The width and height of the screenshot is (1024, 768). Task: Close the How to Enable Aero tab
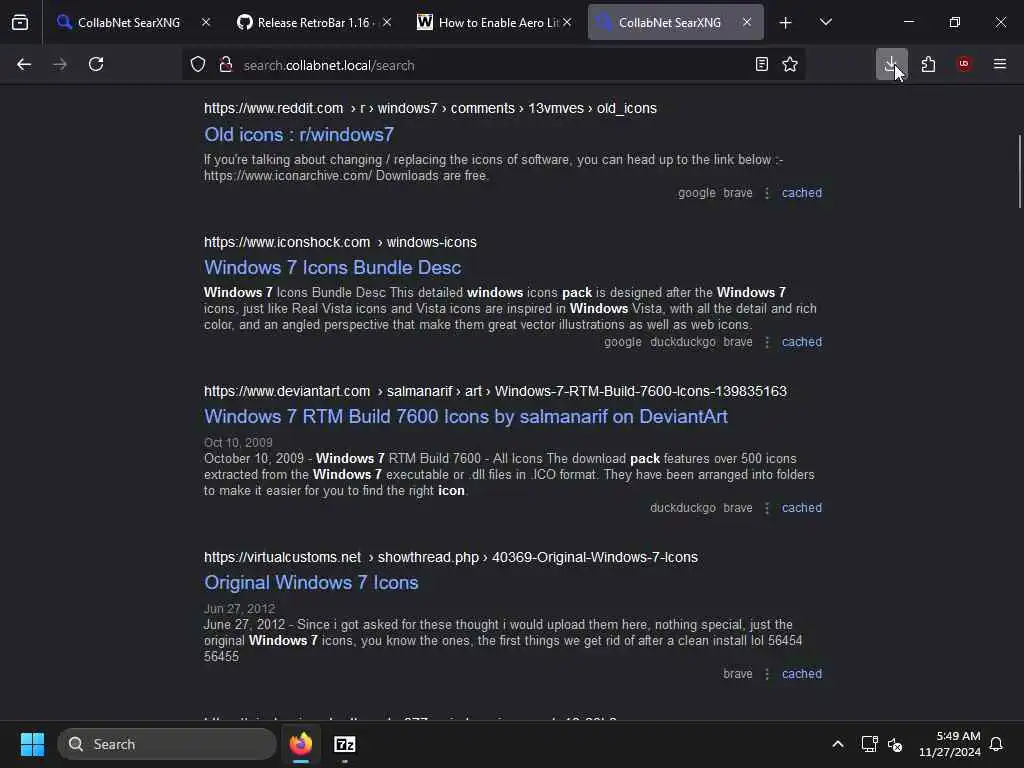pyautogui.click(x=567, y=23)
